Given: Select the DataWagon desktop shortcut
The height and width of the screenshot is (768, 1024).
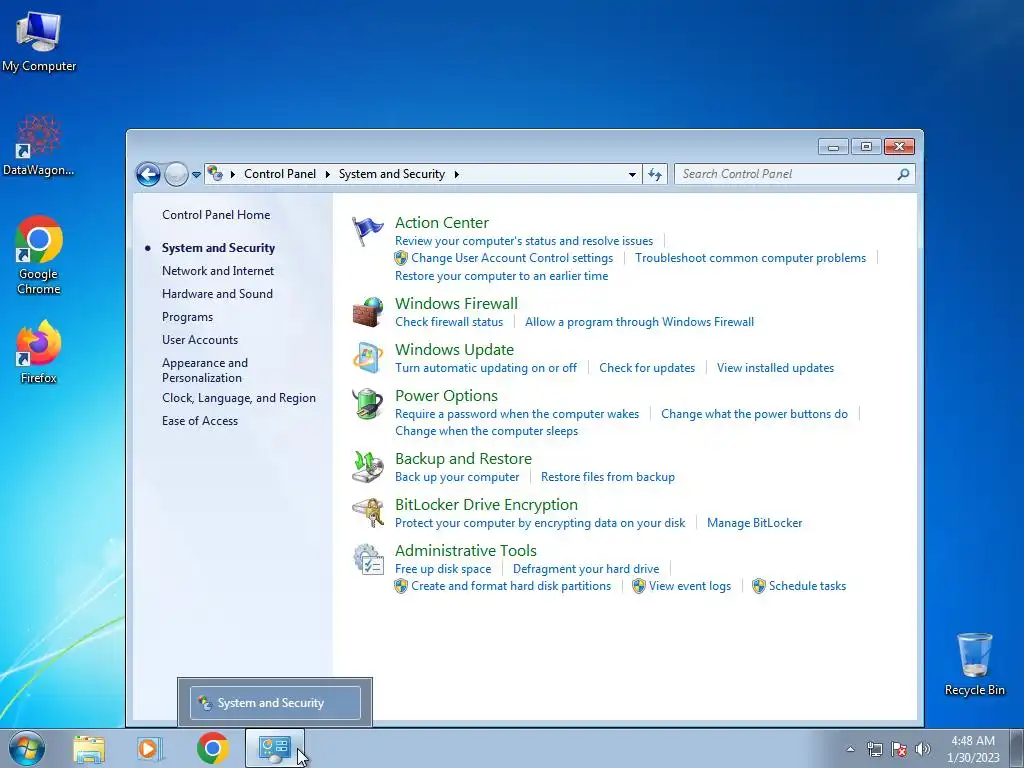Looking at the screenshot, I should [39, 145].
